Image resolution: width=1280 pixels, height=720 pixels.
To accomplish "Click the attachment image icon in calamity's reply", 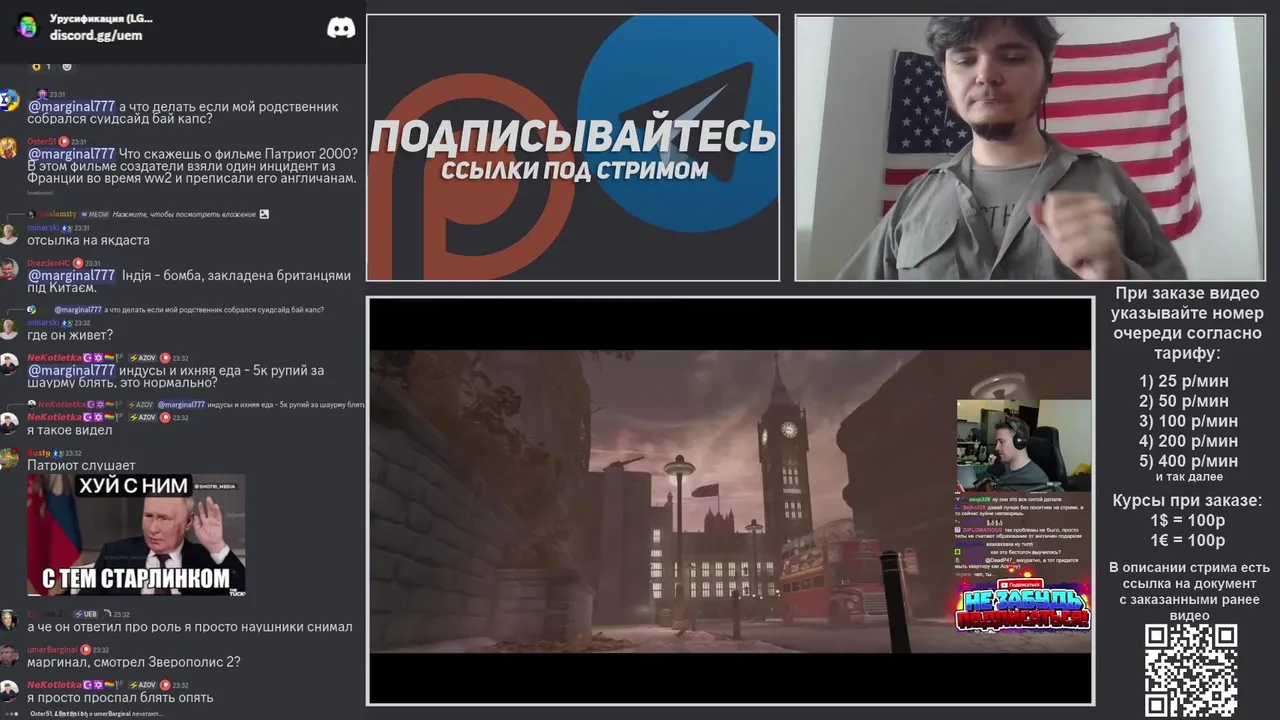I will coord(264,214).
